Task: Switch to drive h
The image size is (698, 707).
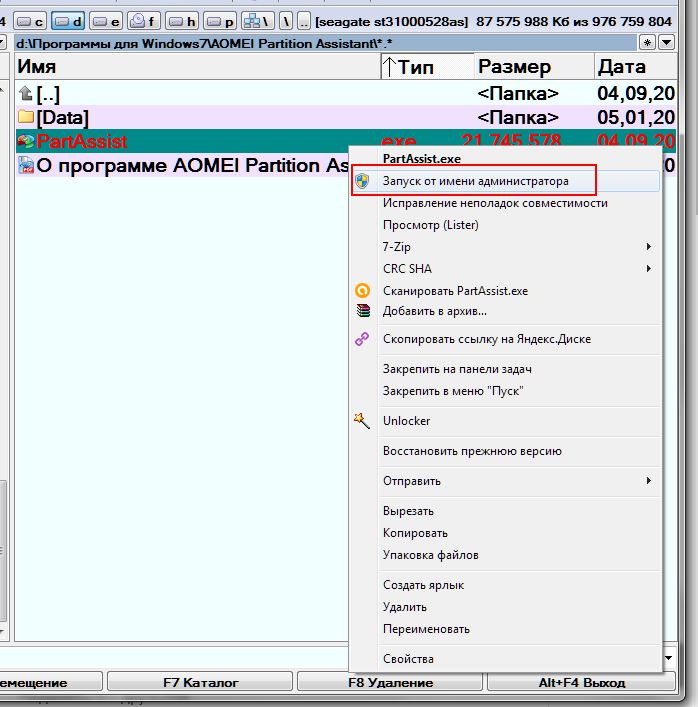Action: [x=182, y=21]
